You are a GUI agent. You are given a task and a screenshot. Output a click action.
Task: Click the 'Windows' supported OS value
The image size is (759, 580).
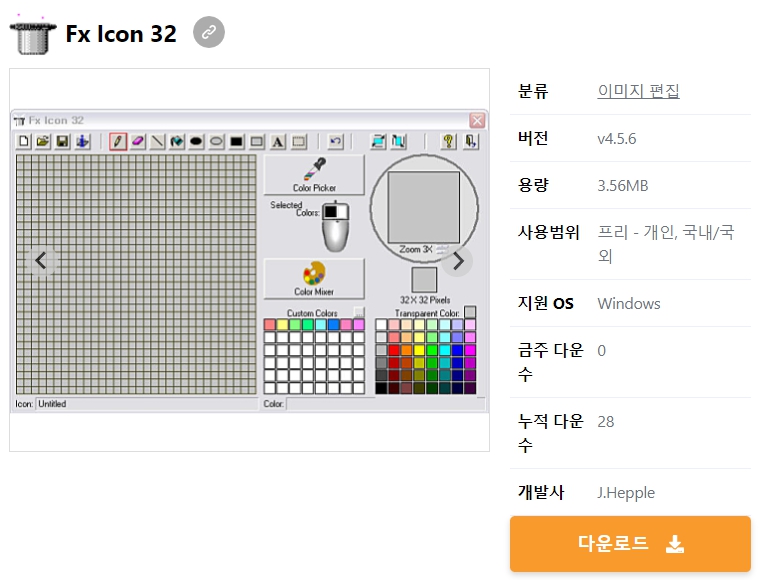629,304
